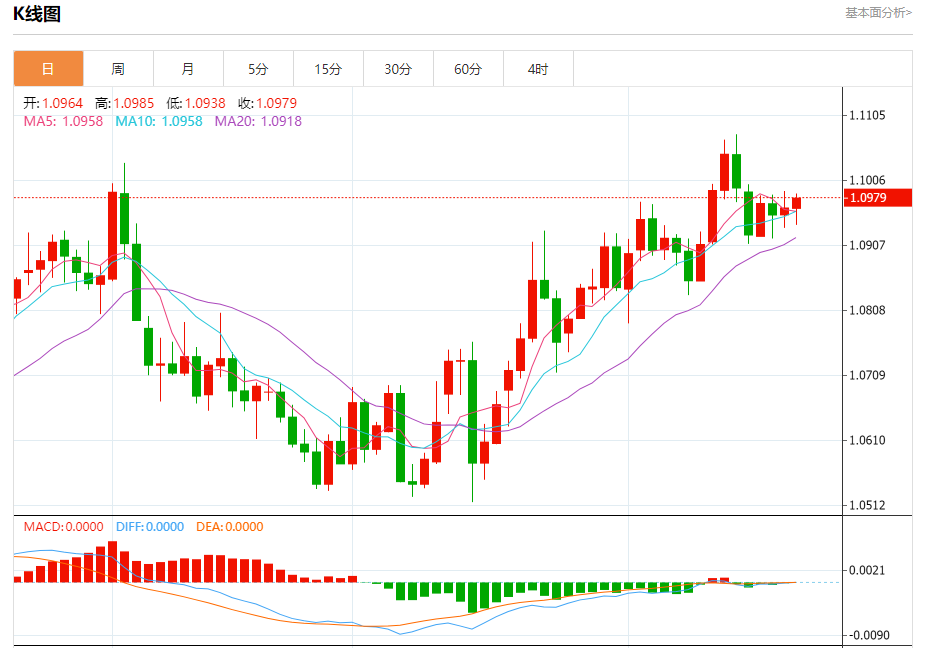Open the 4时 chart tab
The image size is (925, 648).
[538, 69]
